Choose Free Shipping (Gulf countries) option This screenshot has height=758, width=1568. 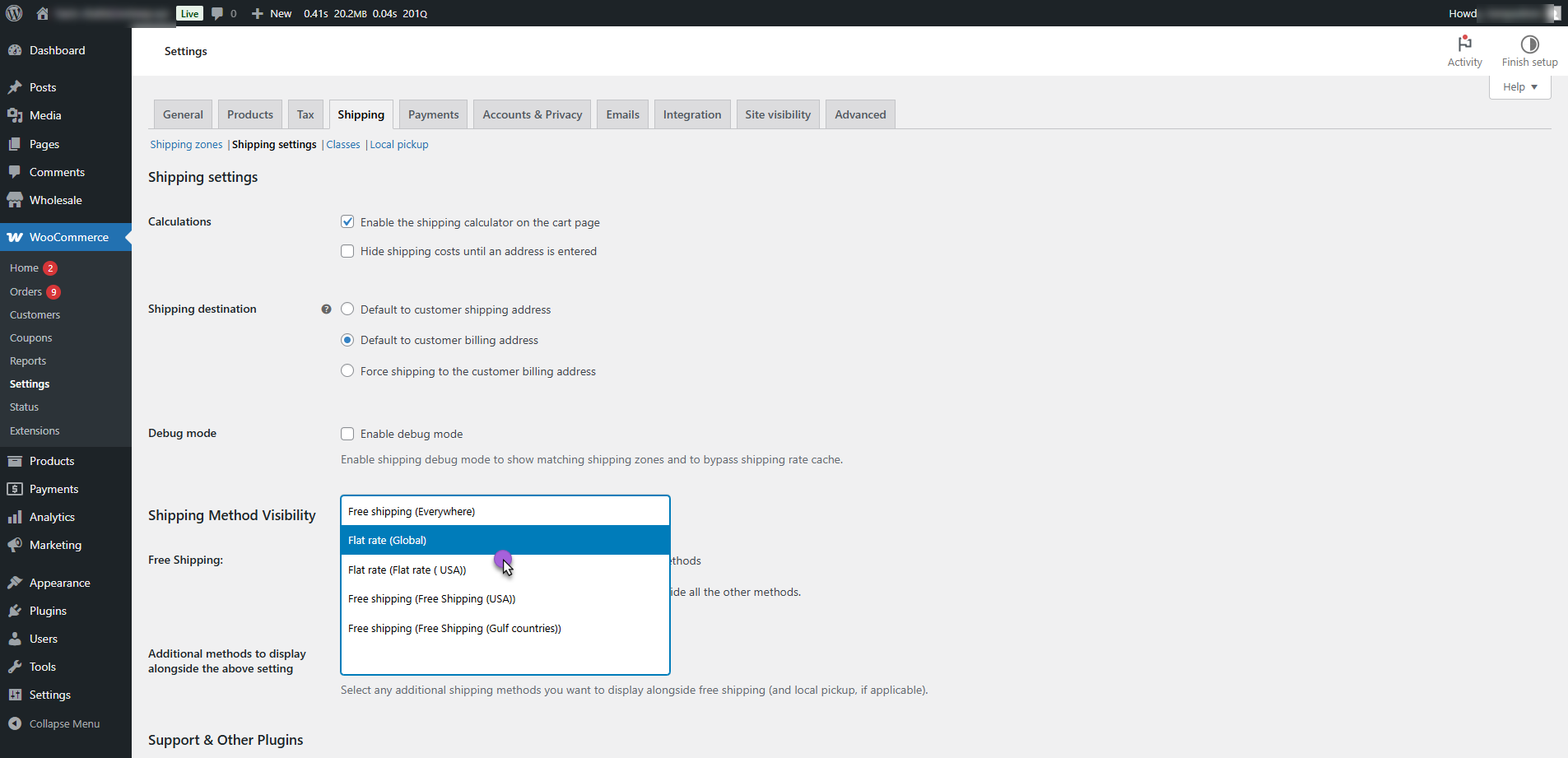coord(505,628)
